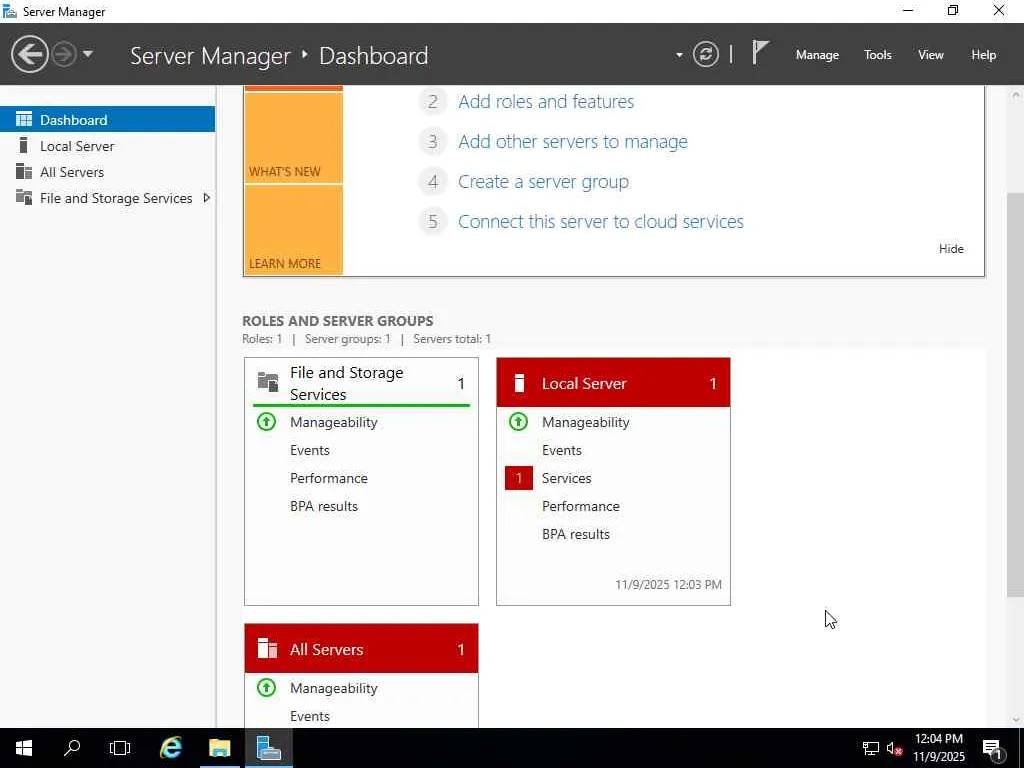Image resolution: width=1024 pixels, height=768 pixels.
Task: Open Events in File and Storage tile
Action: coord(310,451)
